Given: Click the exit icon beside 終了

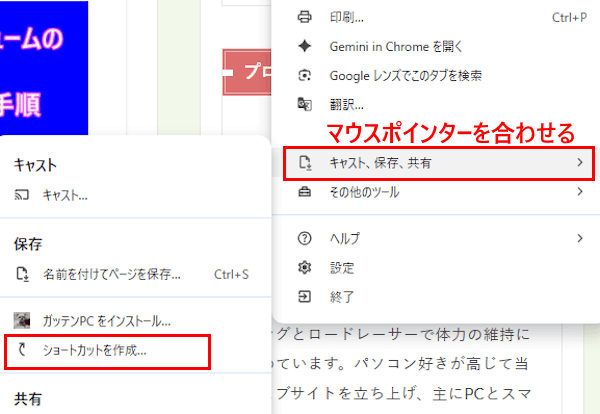Looking at the screenshot, I should click(305, 297).
